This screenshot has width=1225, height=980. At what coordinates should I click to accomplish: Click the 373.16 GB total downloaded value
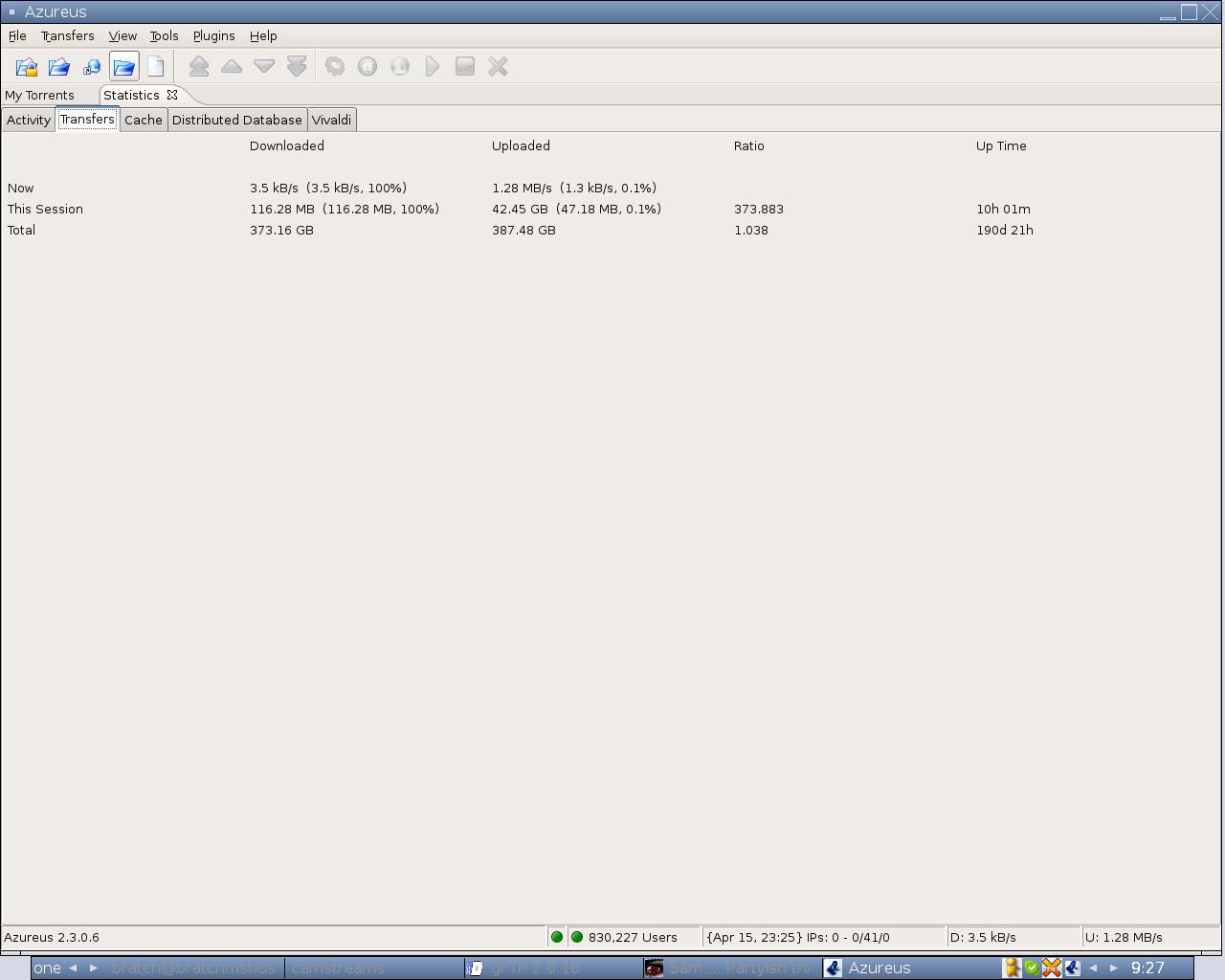[281, 230]
